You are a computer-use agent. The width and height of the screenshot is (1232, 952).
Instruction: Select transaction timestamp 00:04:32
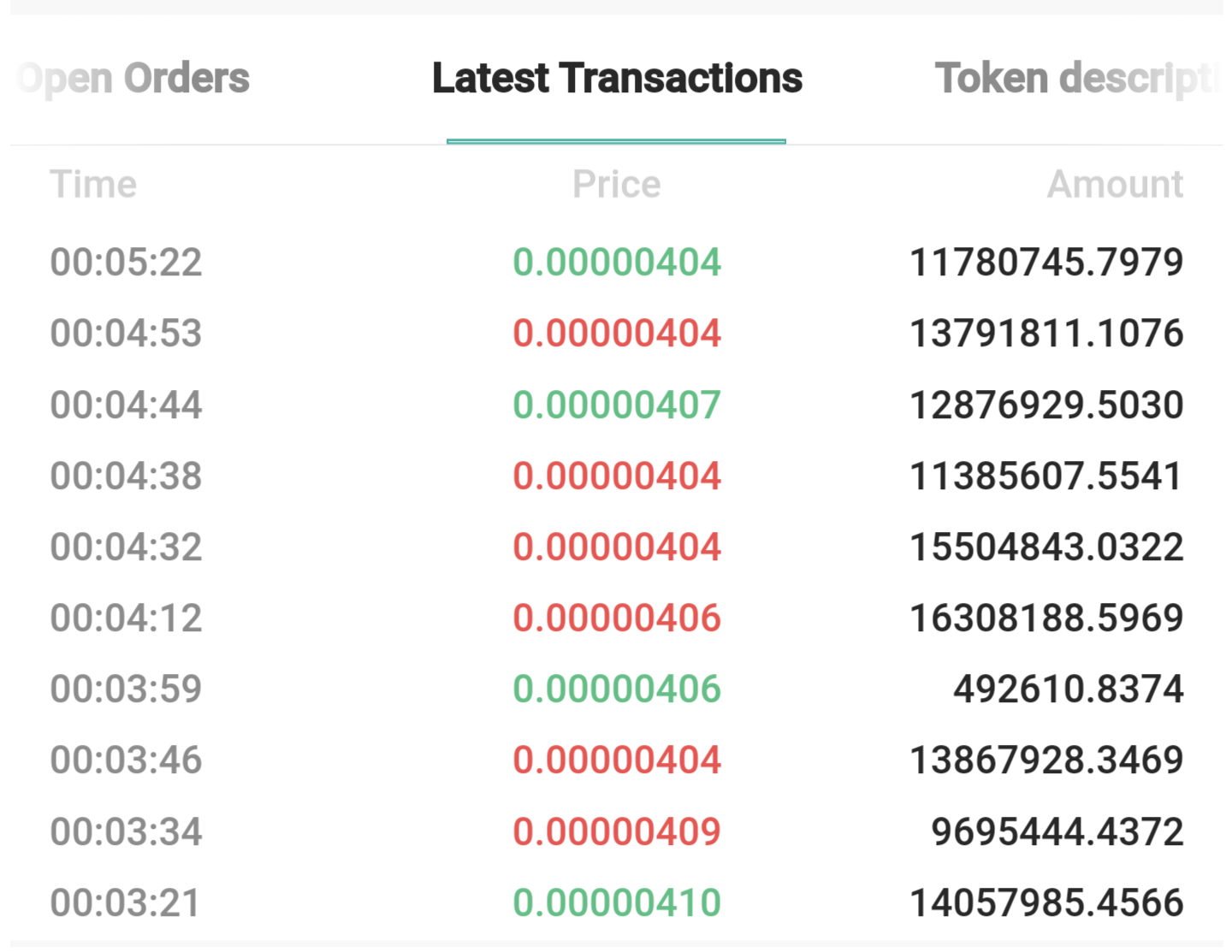[x=126, y=546]
